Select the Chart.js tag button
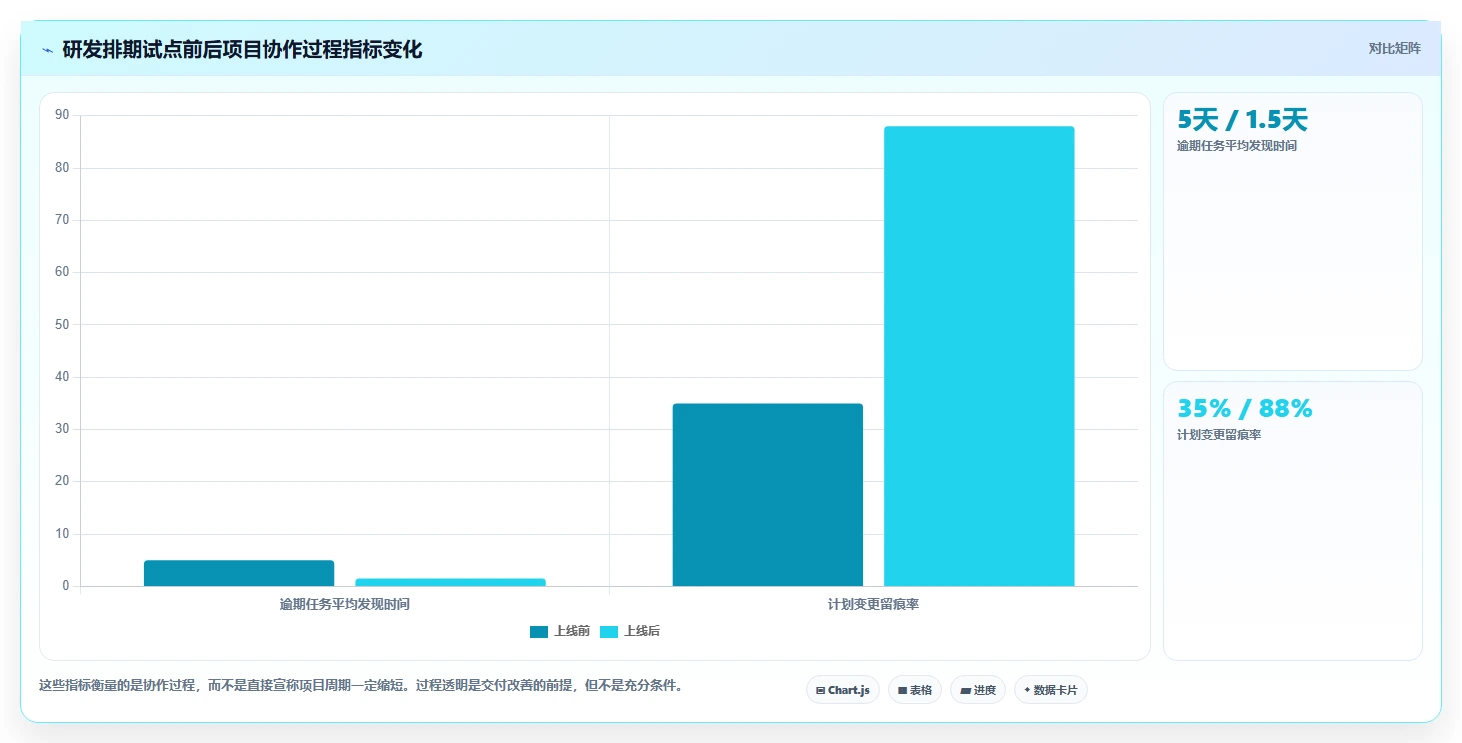Viewport: 1462px width, 743px height. 843,690
